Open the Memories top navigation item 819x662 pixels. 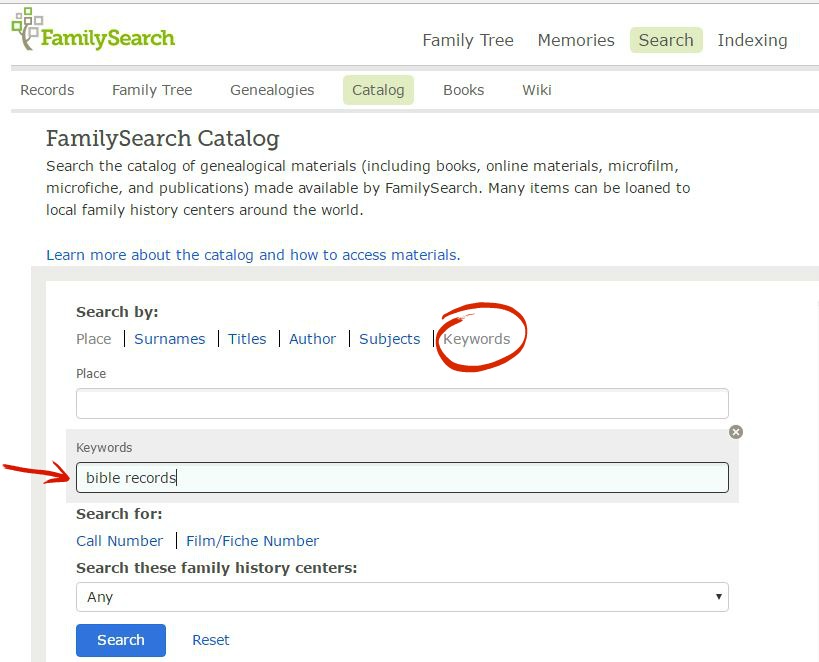coord(576,40)
